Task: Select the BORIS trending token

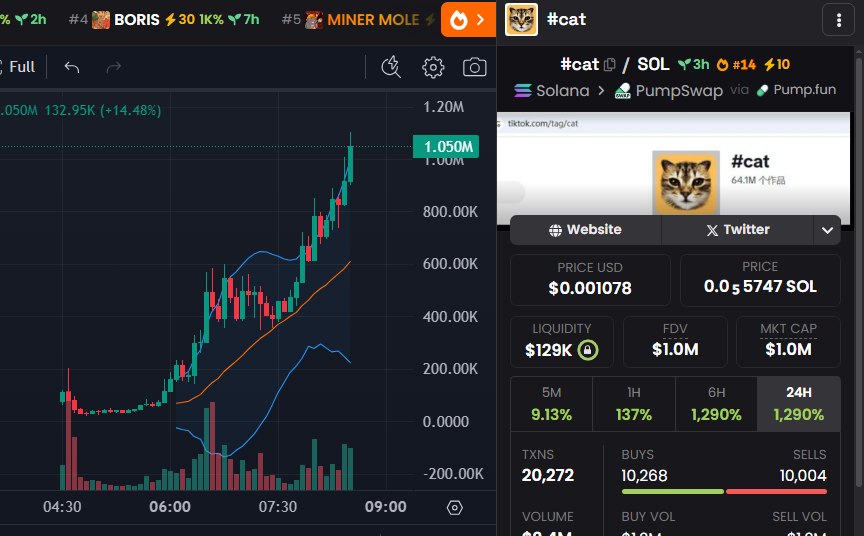Action: pyautogui.click(x=164, y=20)
